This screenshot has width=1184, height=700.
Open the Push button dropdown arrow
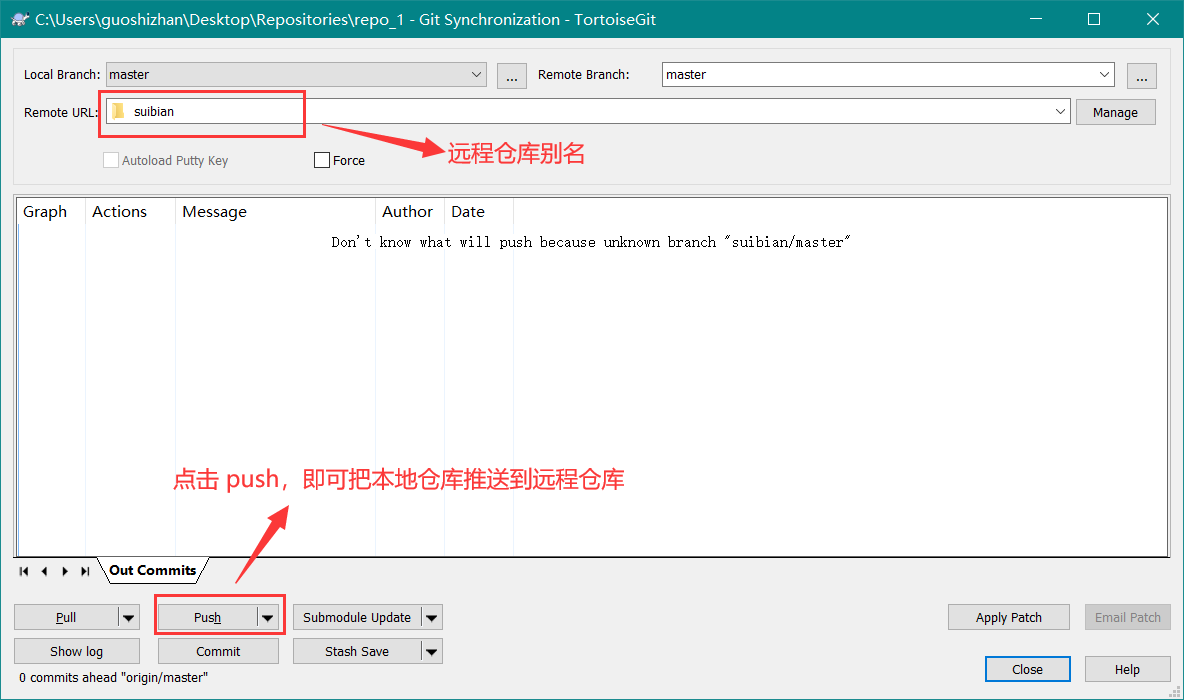coord(268,618)
